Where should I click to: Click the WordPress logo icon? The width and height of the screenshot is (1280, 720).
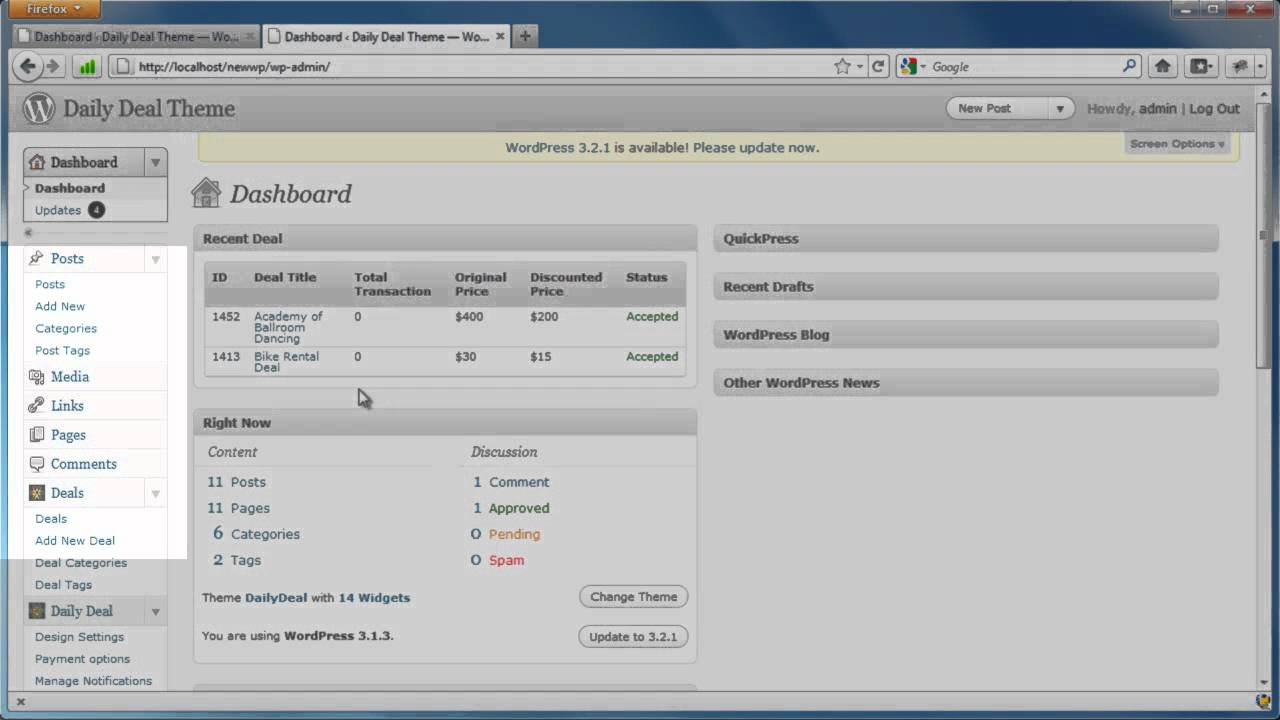tap(39, 108)
